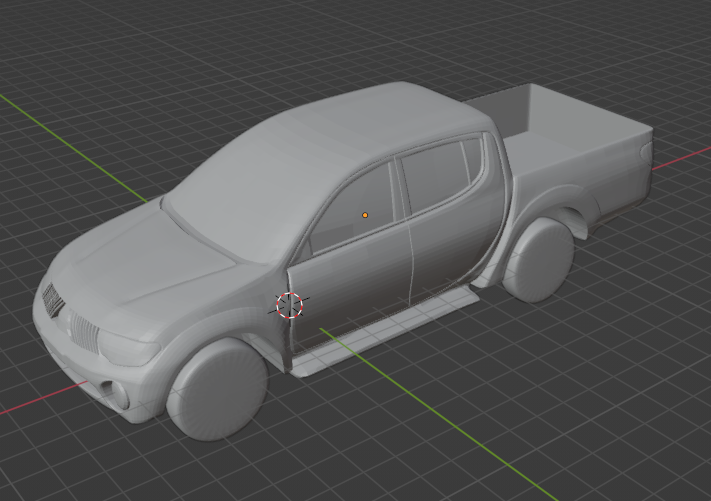Click the truck's rear wheel
This screenshot has height=501, width=711.
click(539, 260)
